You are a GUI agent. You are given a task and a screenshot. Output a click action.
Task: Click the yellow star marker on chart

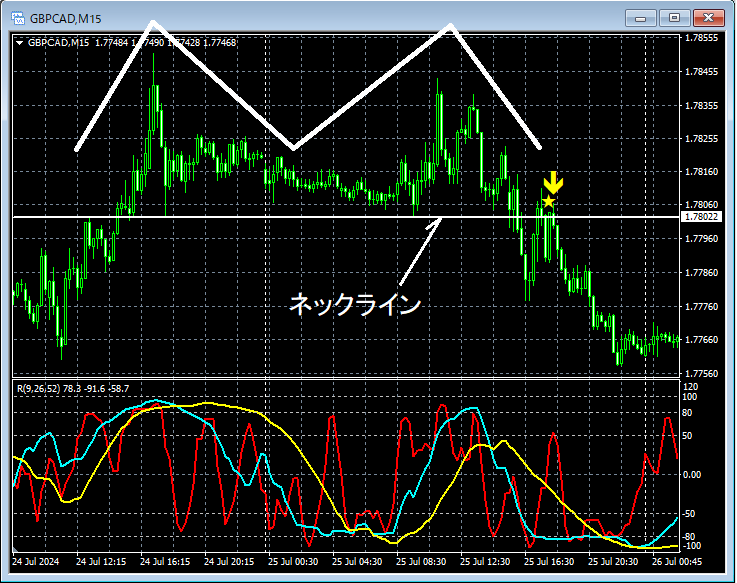click(x=549, y=202)
